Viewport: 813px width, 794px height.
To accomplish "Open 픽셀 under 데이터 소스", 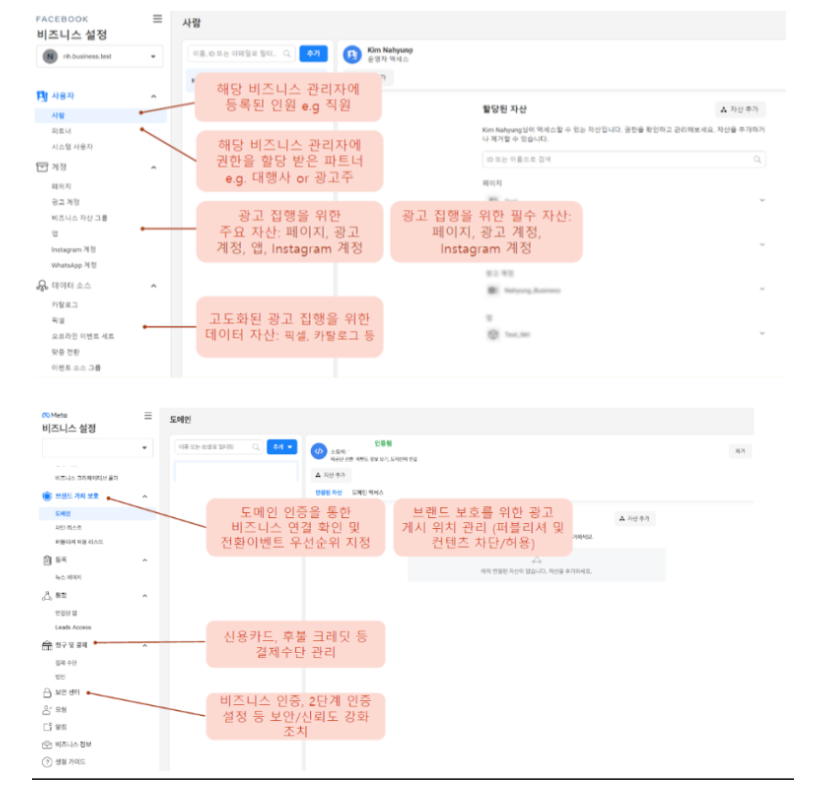I will pyautogui.click(x=58, y=321).
